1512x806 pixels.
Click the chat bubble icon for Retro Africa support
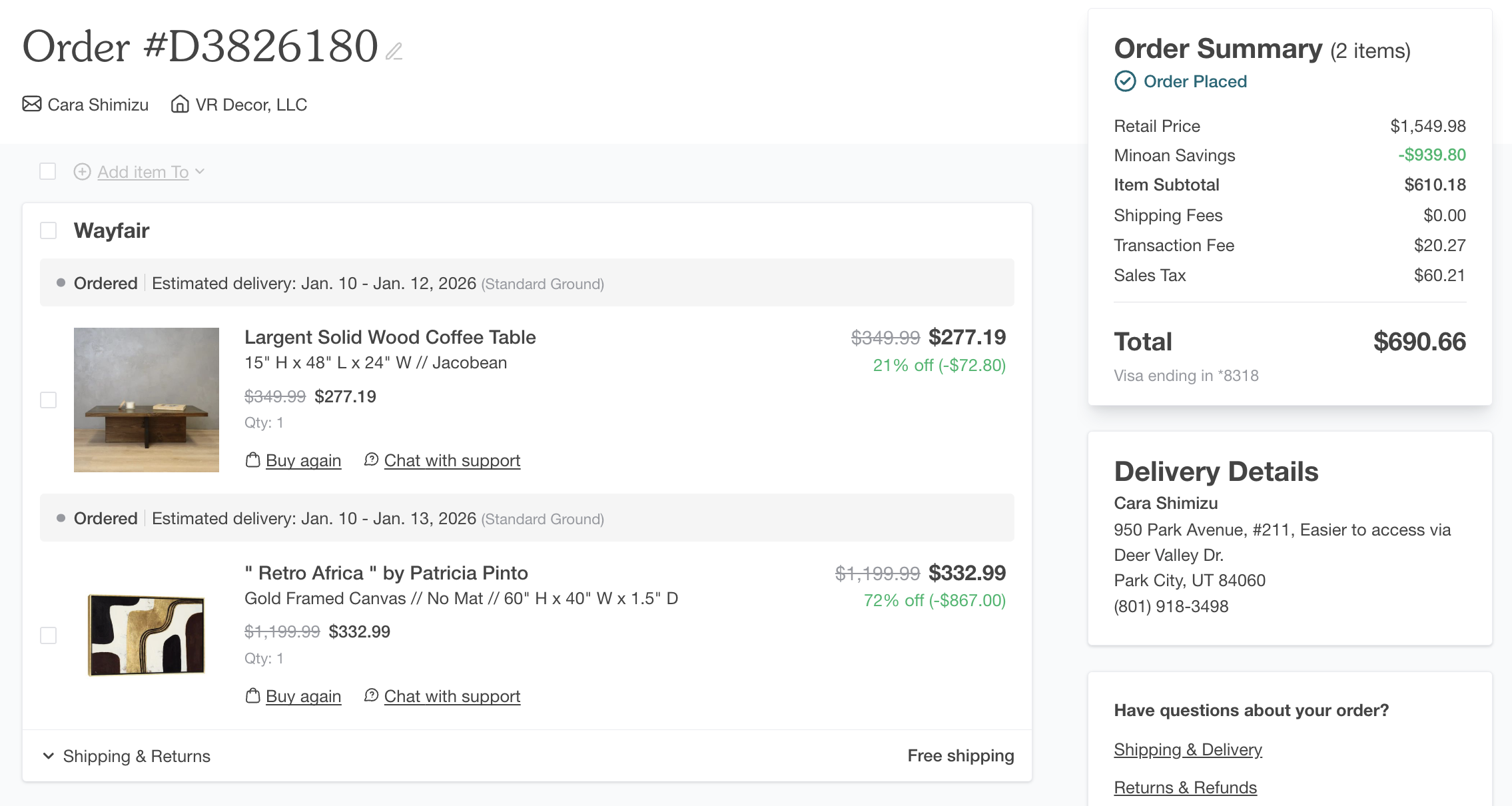point(371,695)
